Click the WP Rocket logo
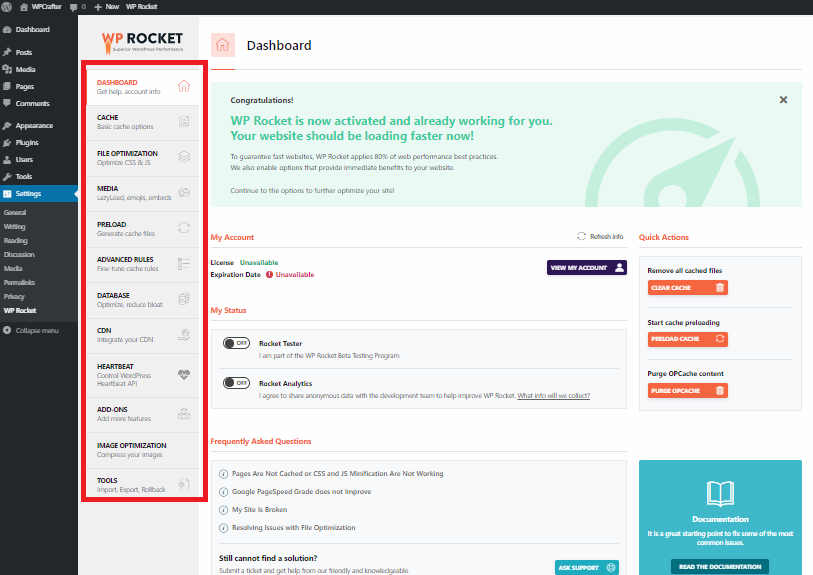 [142, 41]
